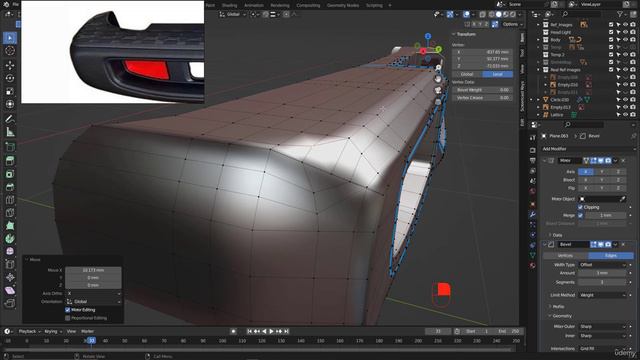Open the Axis Ortho dropdown in Move panel
640x360 pixels.
pos(93,293)
